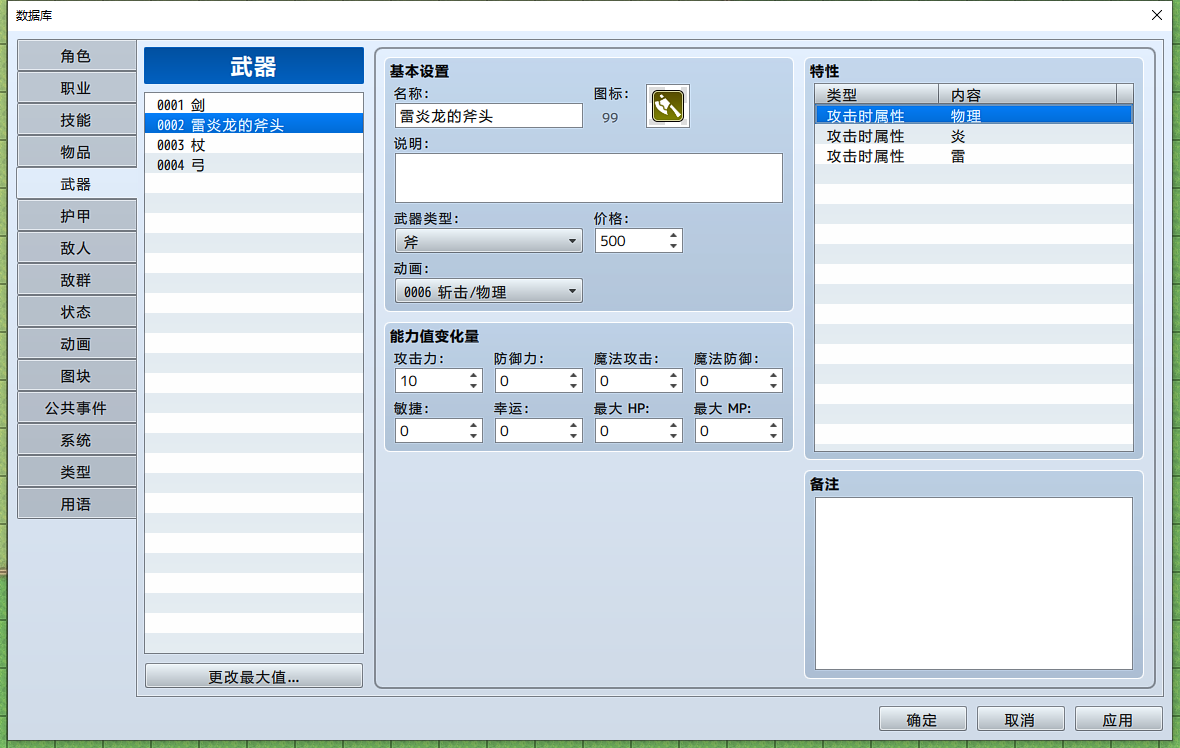1180x748 pixels.
Task: Select weapon 0001 剑 in list
Action: click(x=254, y=104)
